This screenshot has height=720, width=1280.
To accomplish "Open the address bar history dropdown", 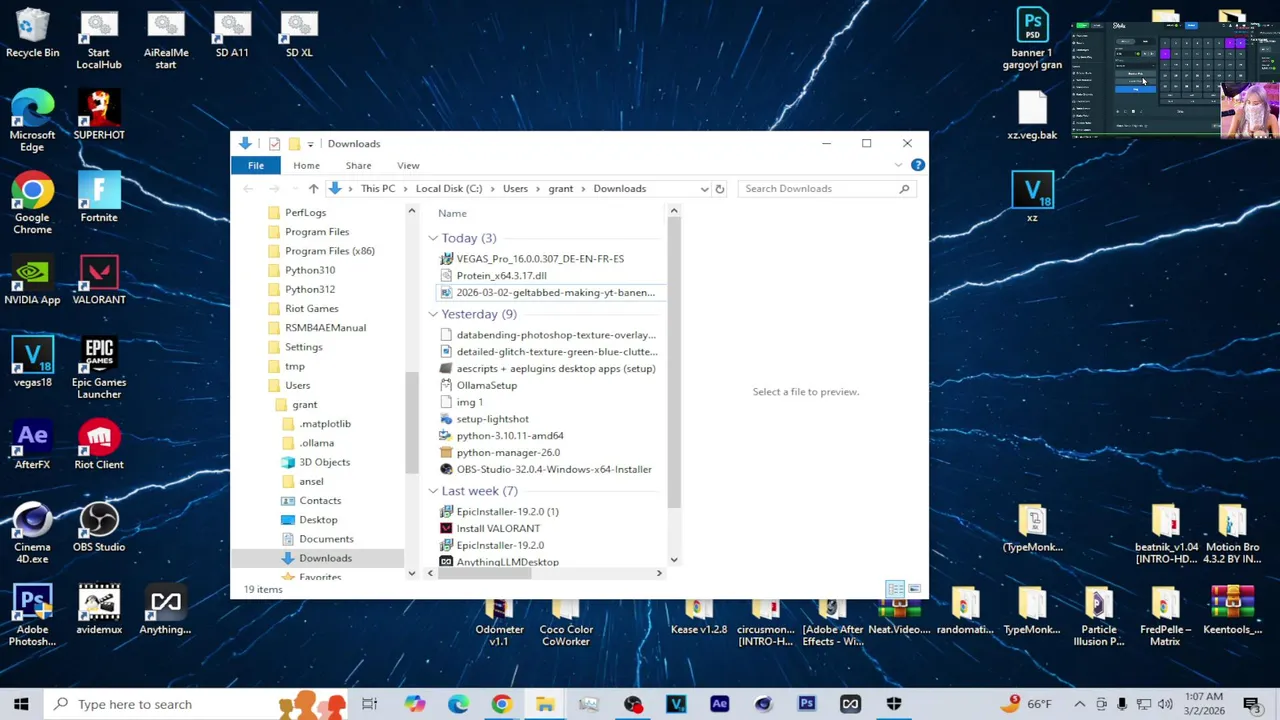I will (704, 188).
